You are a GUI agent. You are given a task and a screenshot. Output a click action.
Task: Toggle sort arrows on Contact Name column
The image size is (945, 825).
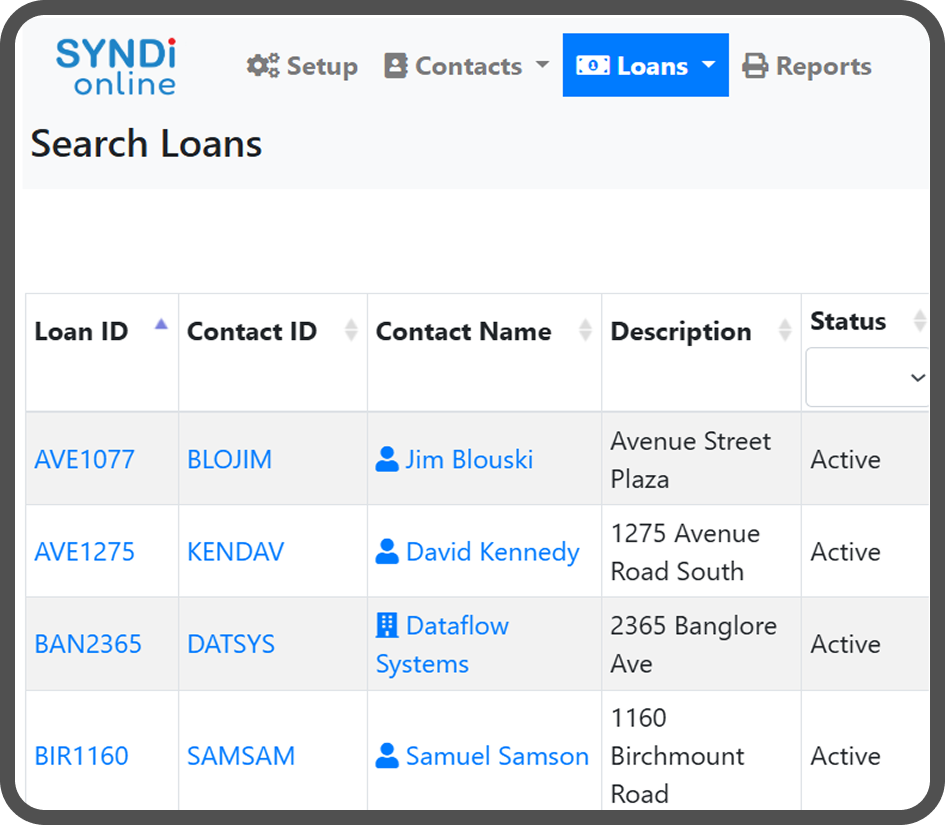pos(585,331)
